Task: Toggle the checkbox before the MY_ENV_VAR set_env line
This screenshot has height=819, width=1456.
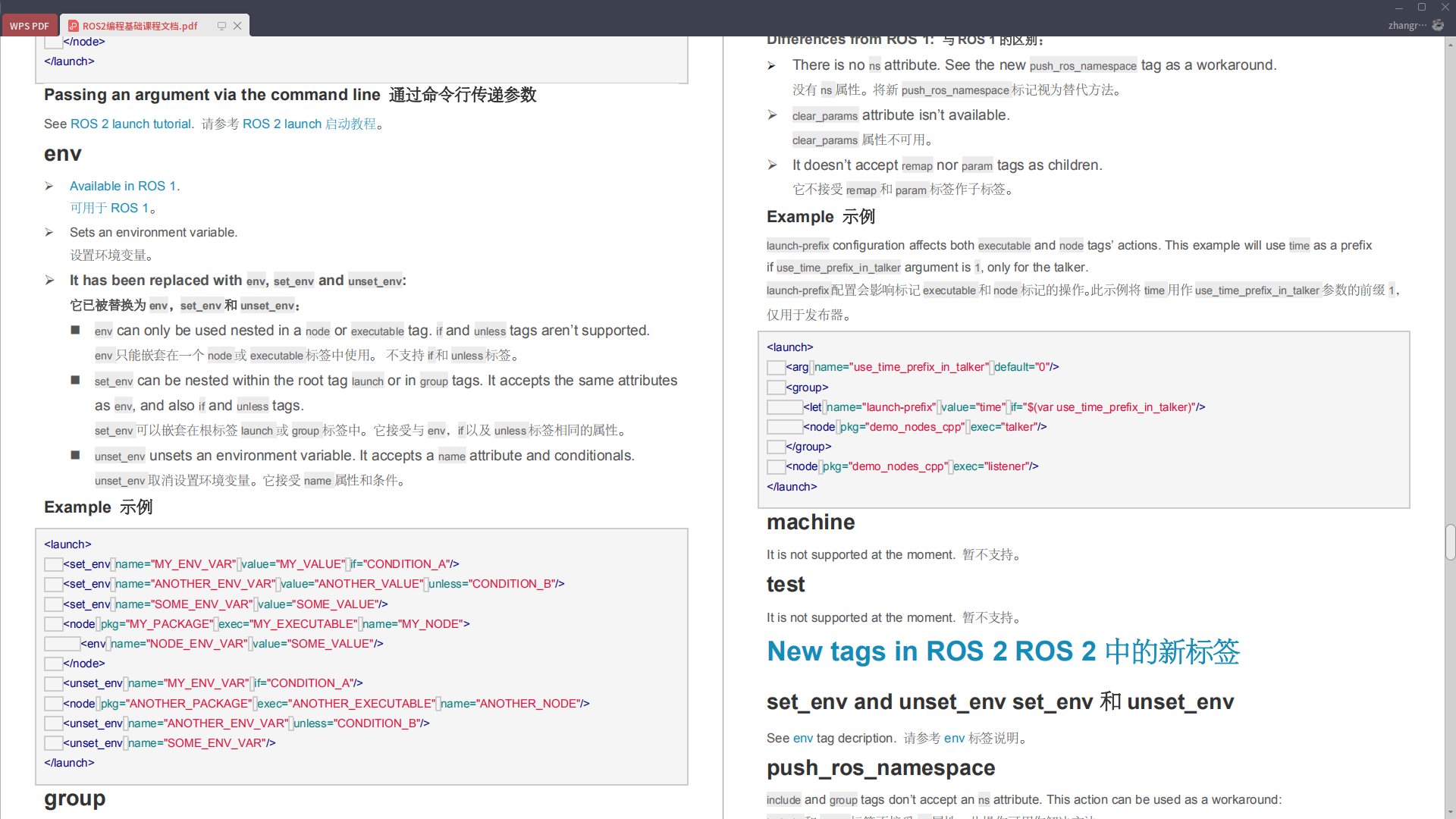Action: click(x=52, y=564)
